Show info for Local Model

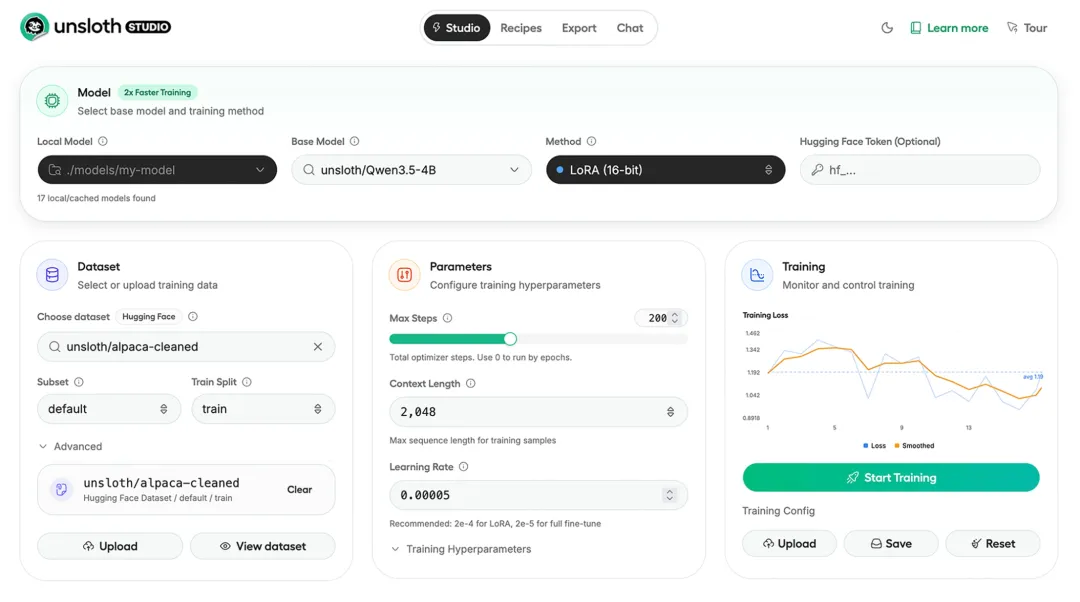click(x=103, y=141)
